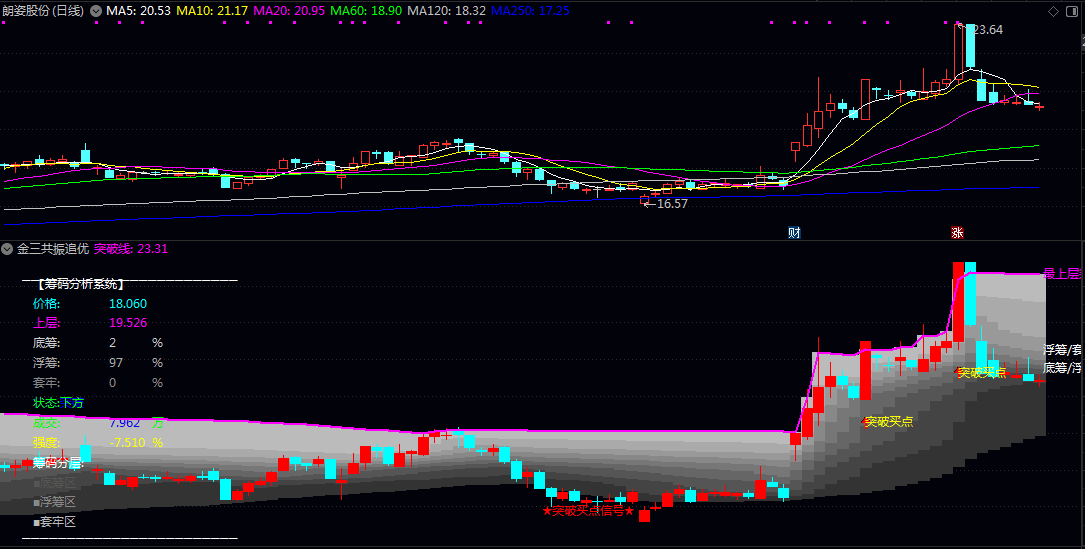The image size is (1085, 549).
Task: Click the 底筹/浮 label on right edge
Action: 1062,368
